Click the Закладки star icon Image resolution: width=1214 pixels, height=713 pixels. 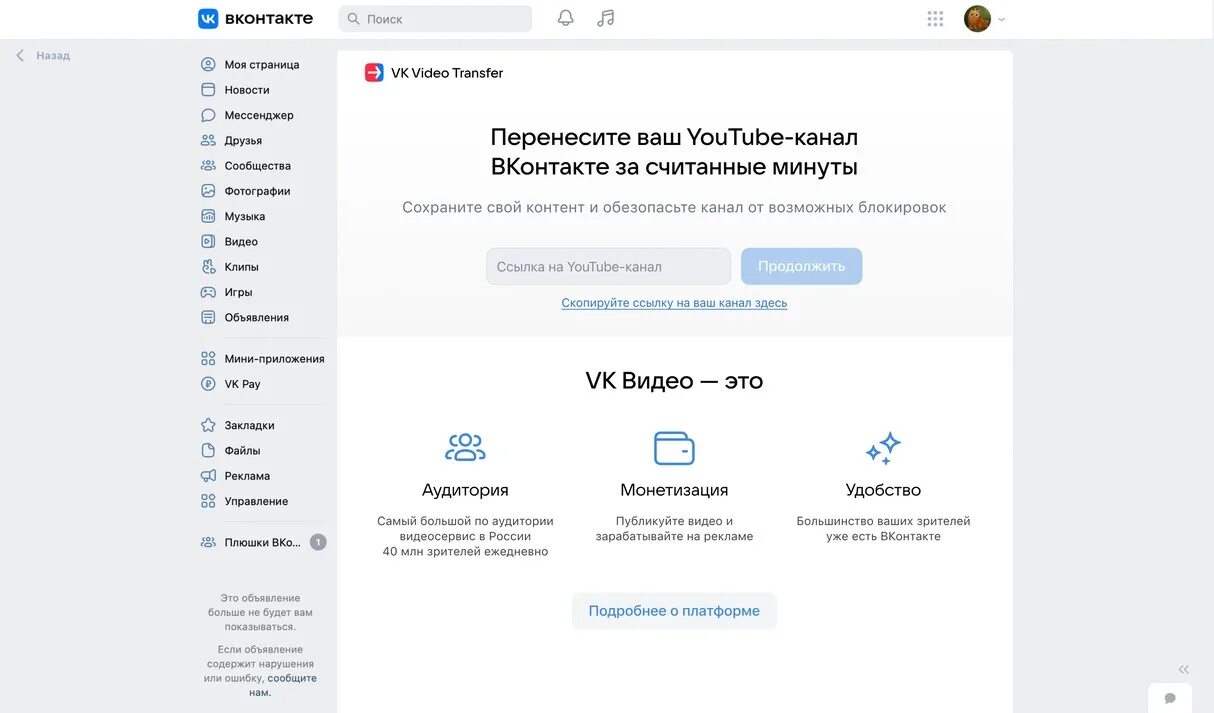(208, 425)
